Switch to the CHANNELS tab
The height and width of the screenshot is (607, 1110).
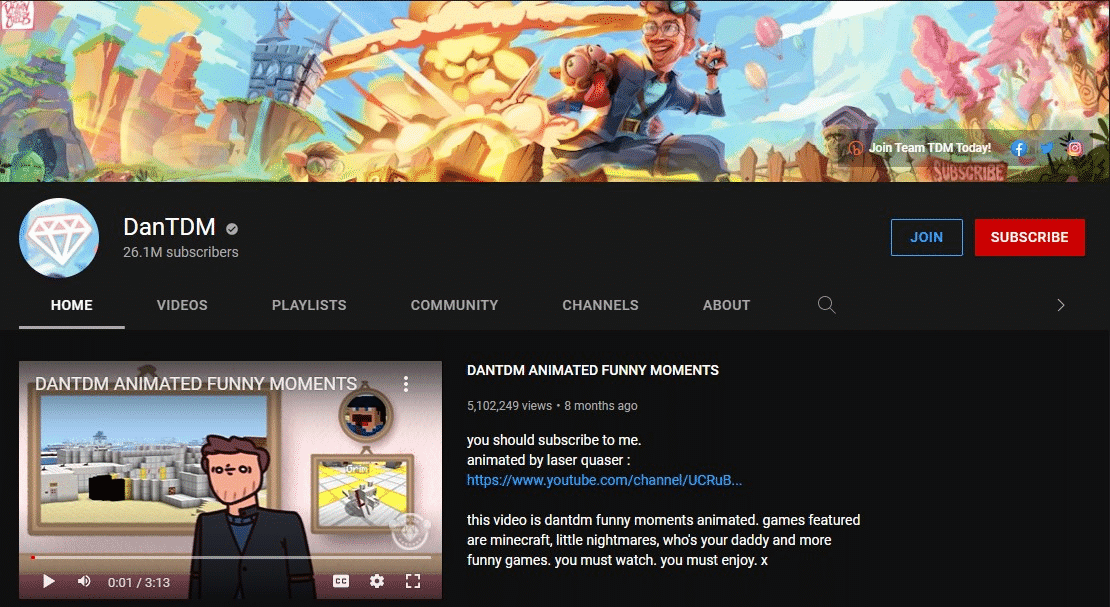(600, 305)
